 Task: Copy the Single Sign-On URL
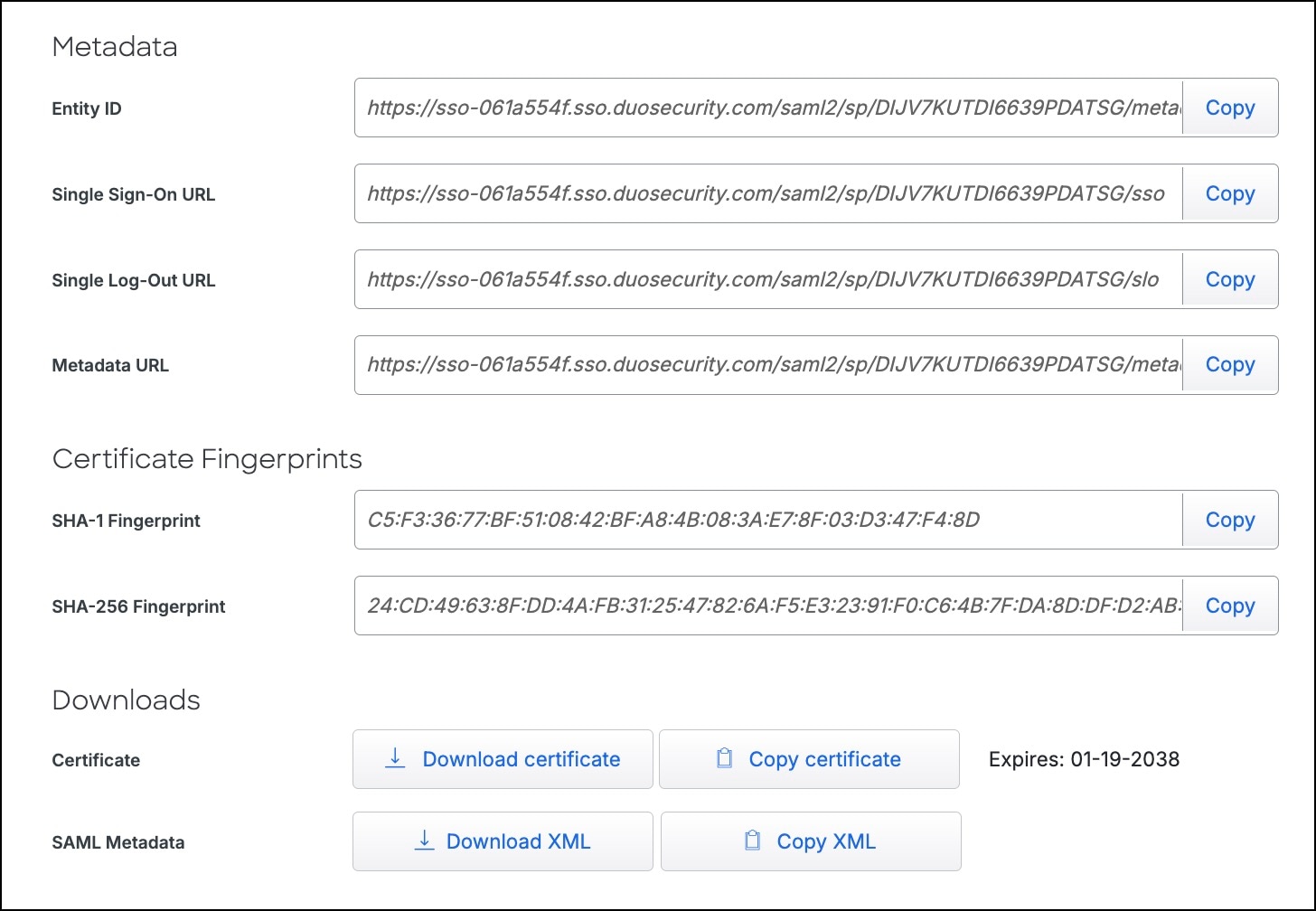pos(1229,193)
